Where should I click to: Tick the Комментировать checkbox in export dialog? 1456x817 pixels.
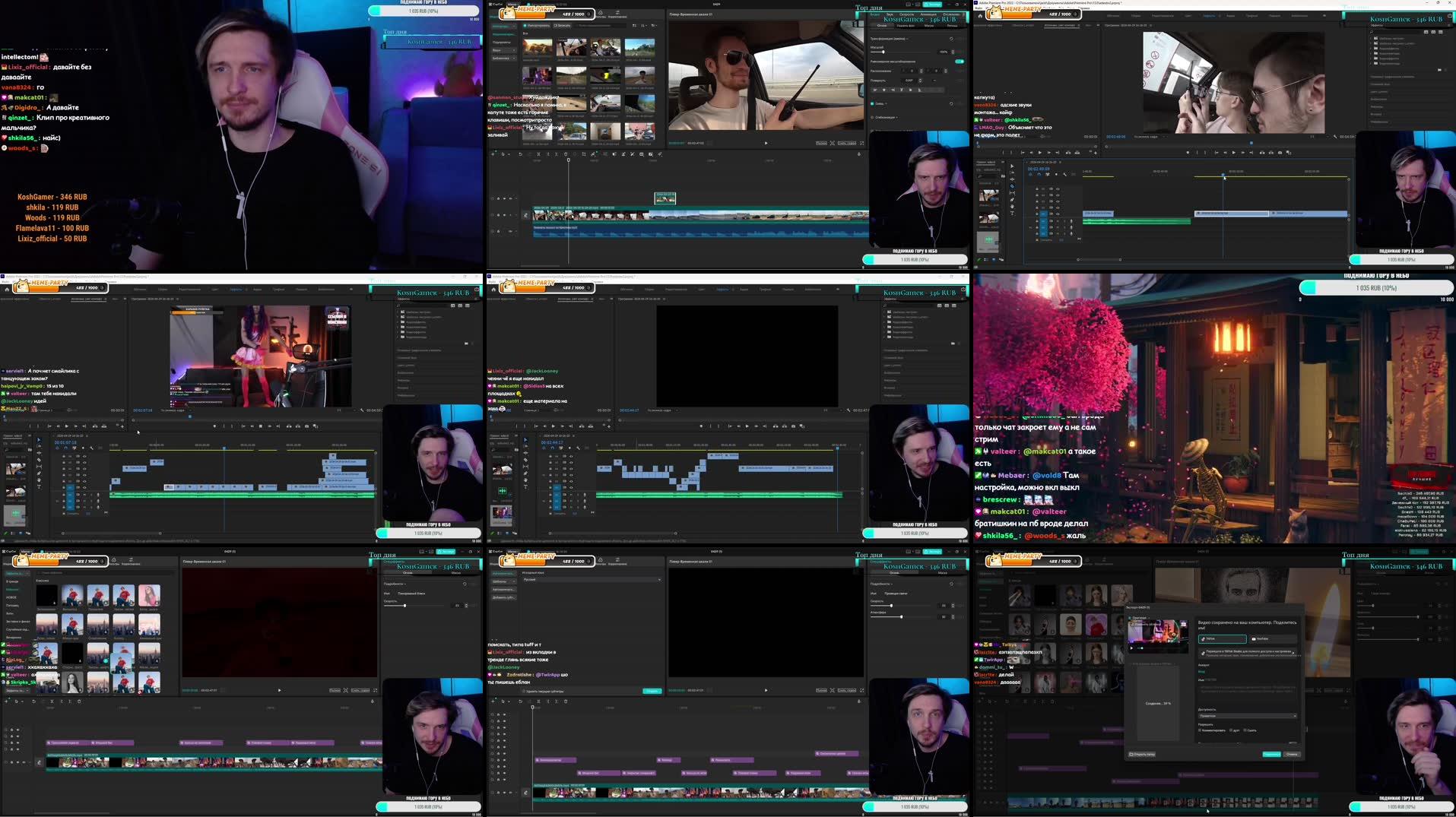[1201, 730]
